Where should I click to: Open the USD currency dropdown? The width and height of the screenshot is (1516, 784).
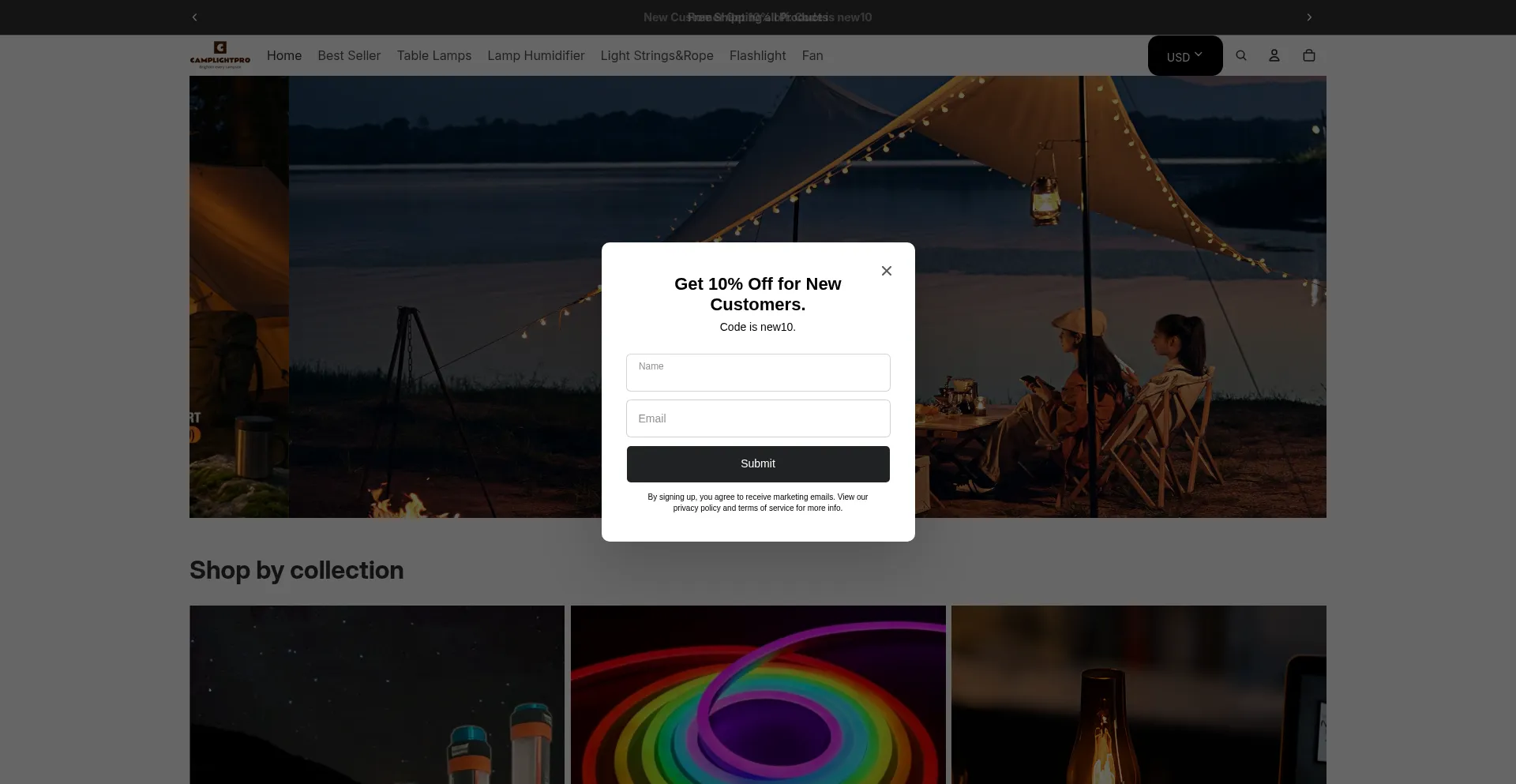coord(1184,55)
